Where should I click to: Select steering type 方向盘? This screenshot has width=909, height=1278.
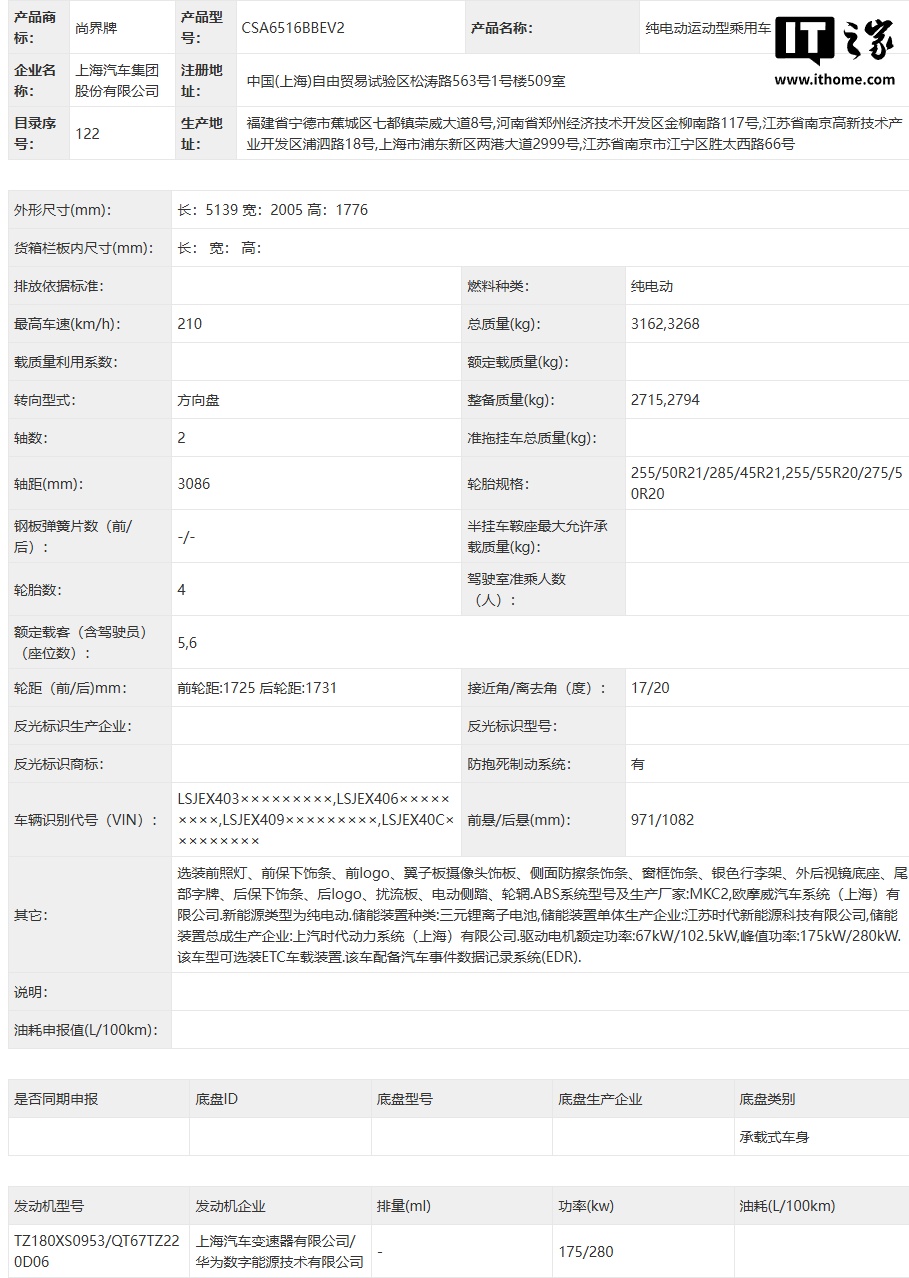pyautogui.click(x=198, y=400)
